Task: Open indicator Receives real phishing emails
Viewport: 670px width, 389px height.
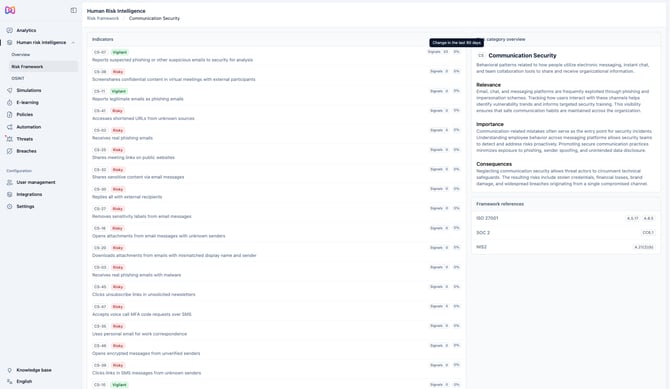Action: coord(276,134)
